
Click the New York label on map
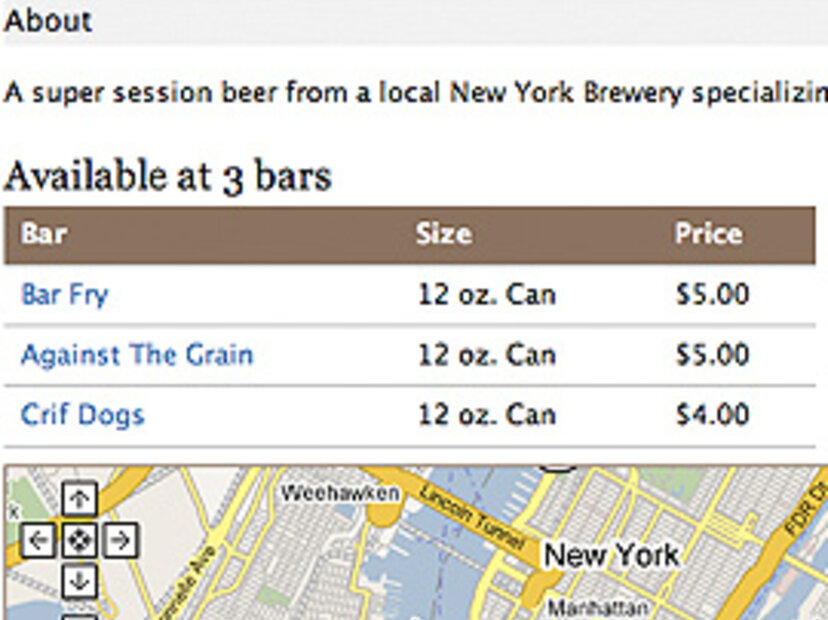[x=611, y=555]
